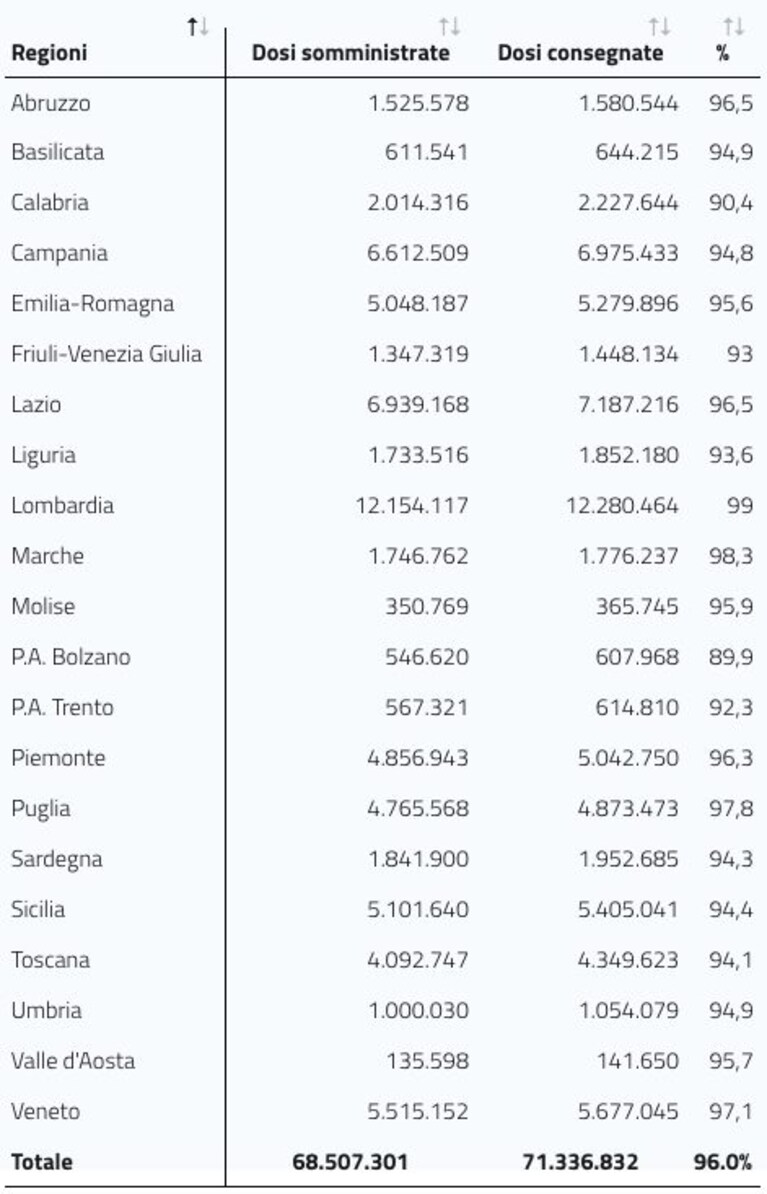Click the Totale row label

(42, 1162)
